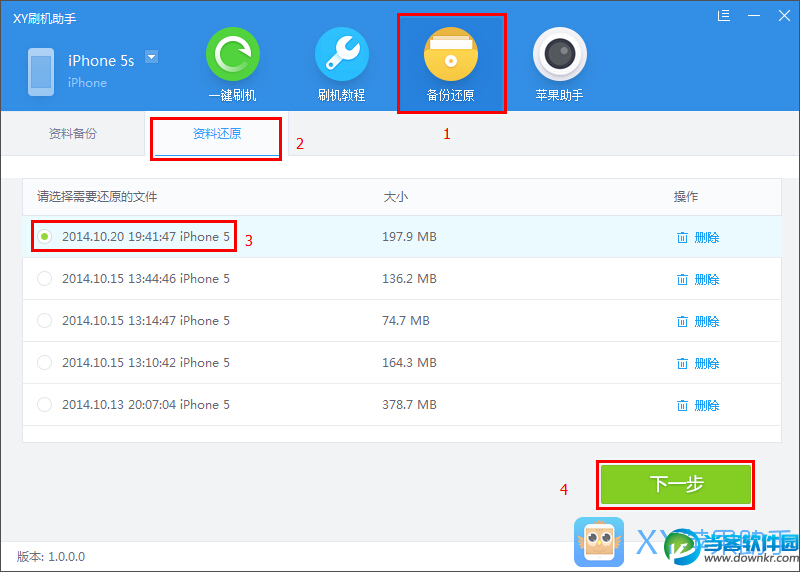Select radio for 2014.10.13 20:07:04 backup
Screen dimensions: 800x572
pos(44,405)
